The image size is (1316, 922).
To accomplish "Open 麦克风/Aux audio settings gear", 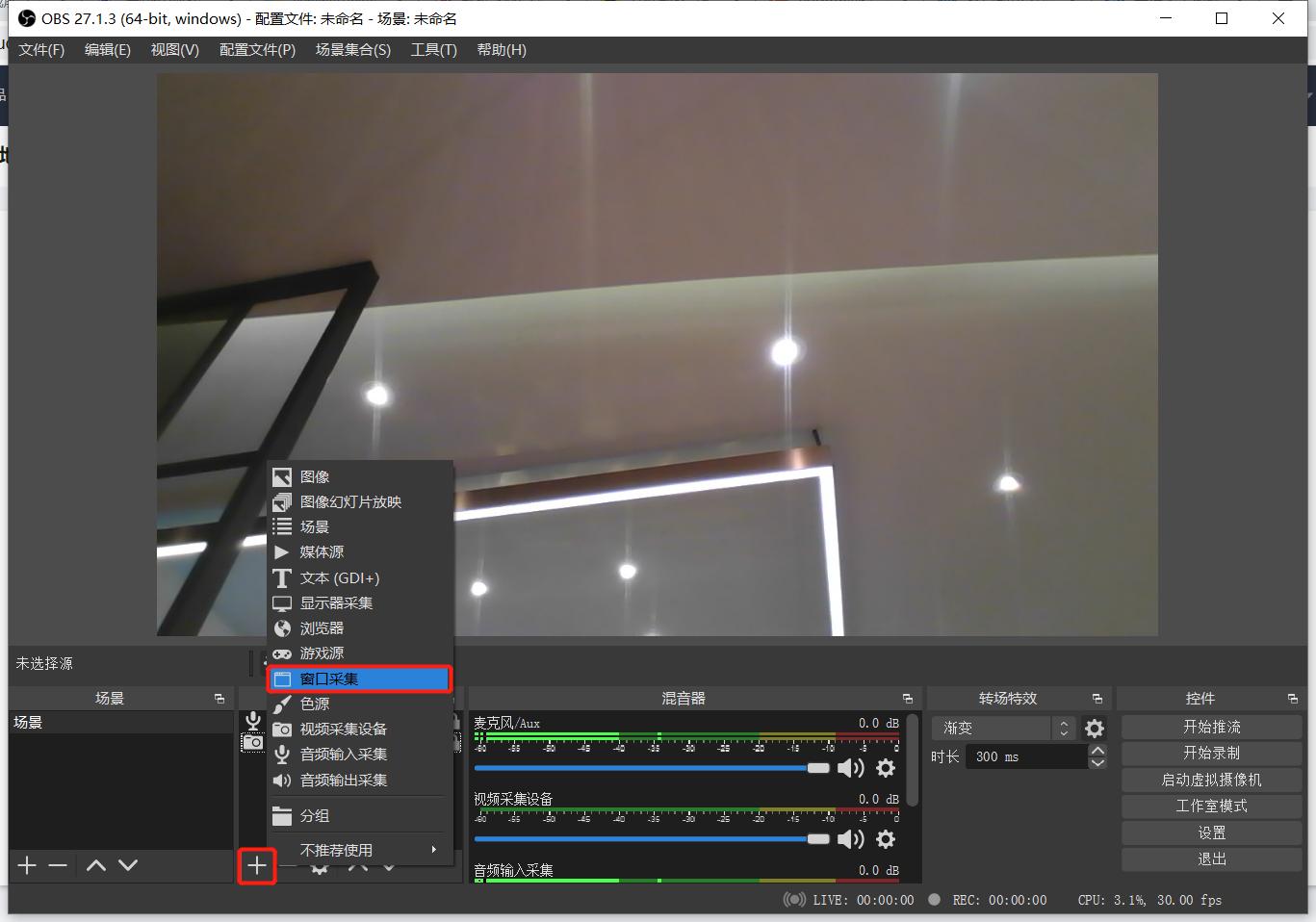I will click(x=886, y=767).
